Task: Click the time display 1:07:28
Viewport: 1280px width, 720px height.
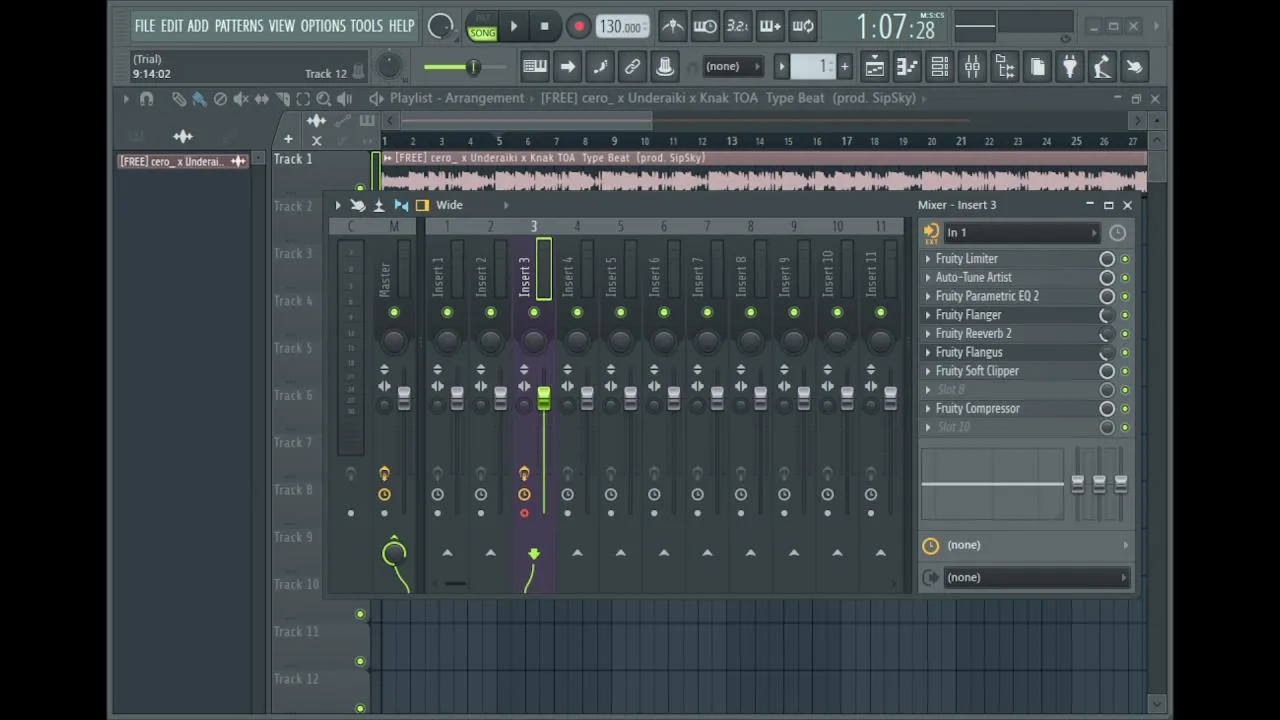Action: coord(895,28)
